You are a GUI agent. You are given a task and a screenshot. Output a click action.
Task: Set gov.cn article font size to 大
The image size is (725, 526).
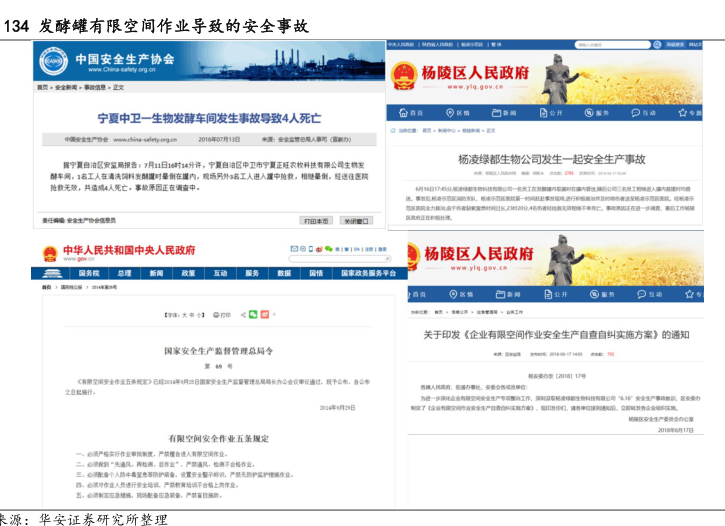pos(184,315)
